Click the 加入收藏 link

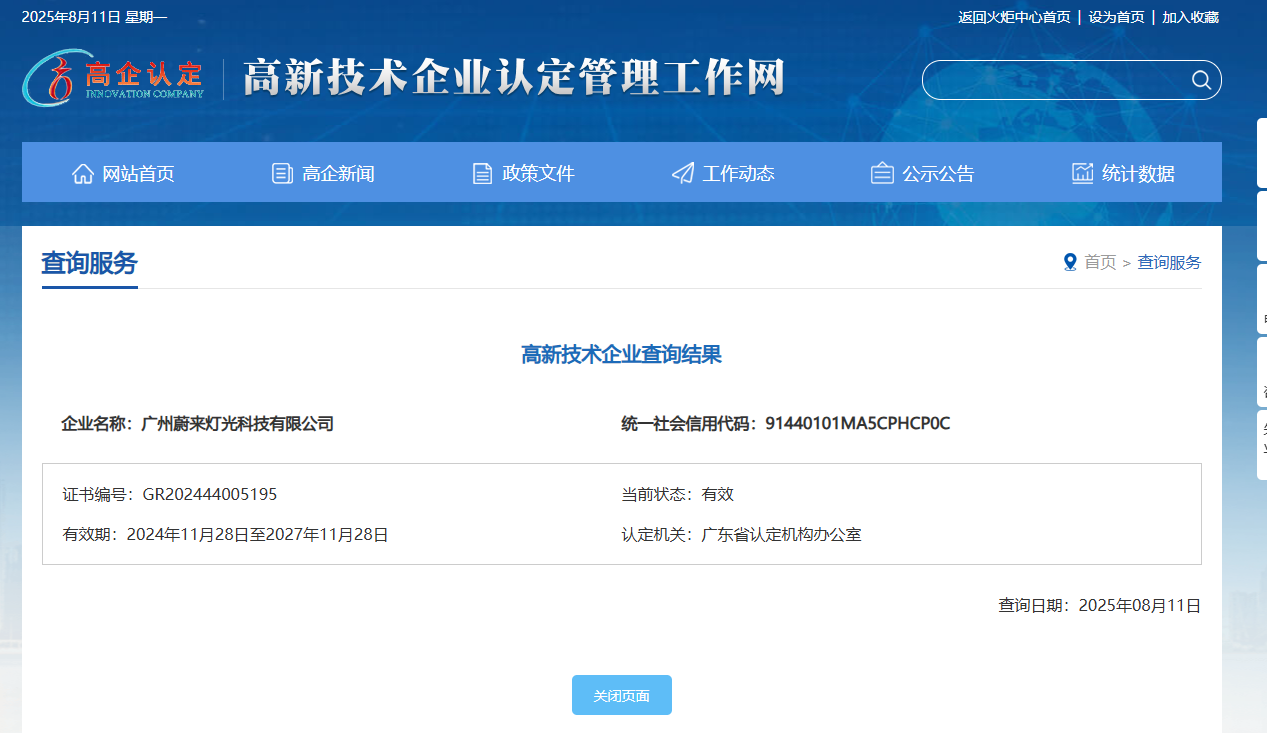[x=1190, y=17]
